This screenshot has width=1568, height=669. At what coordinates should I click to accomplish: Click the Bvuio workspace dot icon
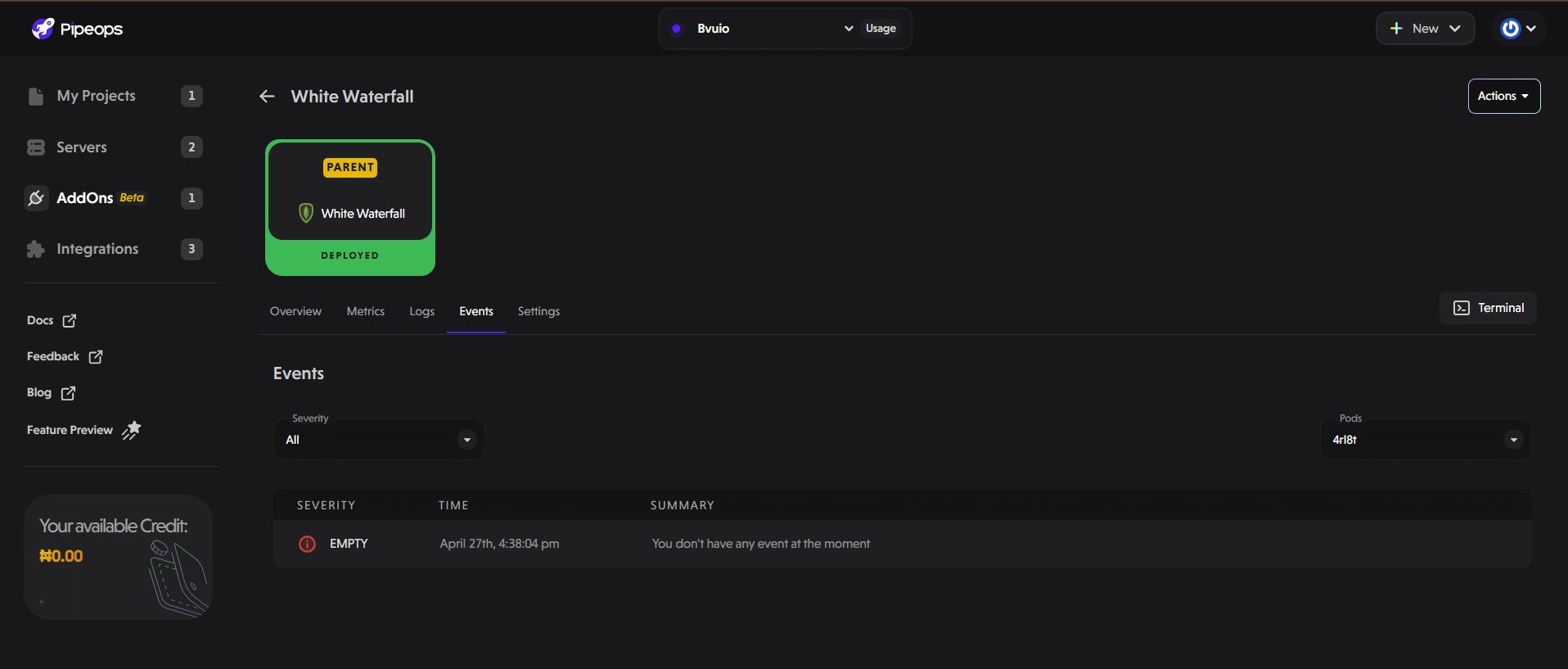point(676,29)
